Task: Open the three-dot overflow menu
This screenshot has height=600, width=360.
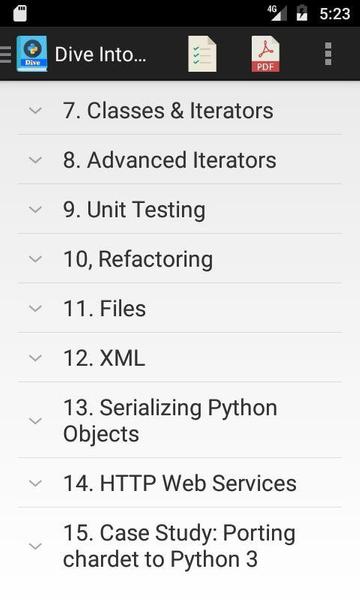Action: point(328,54)
